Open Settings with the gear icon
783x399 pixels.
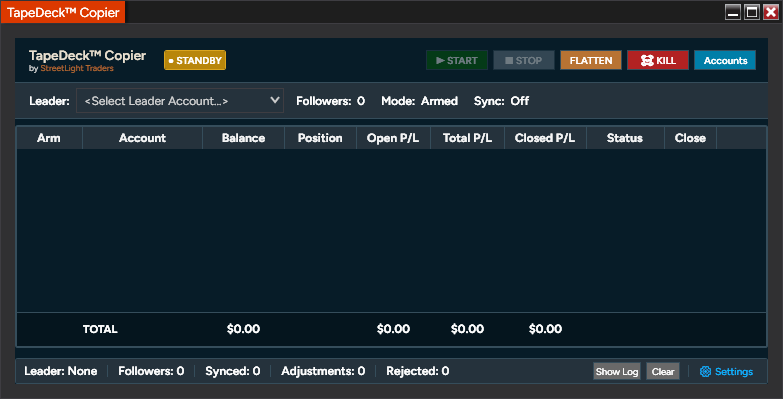726,372
